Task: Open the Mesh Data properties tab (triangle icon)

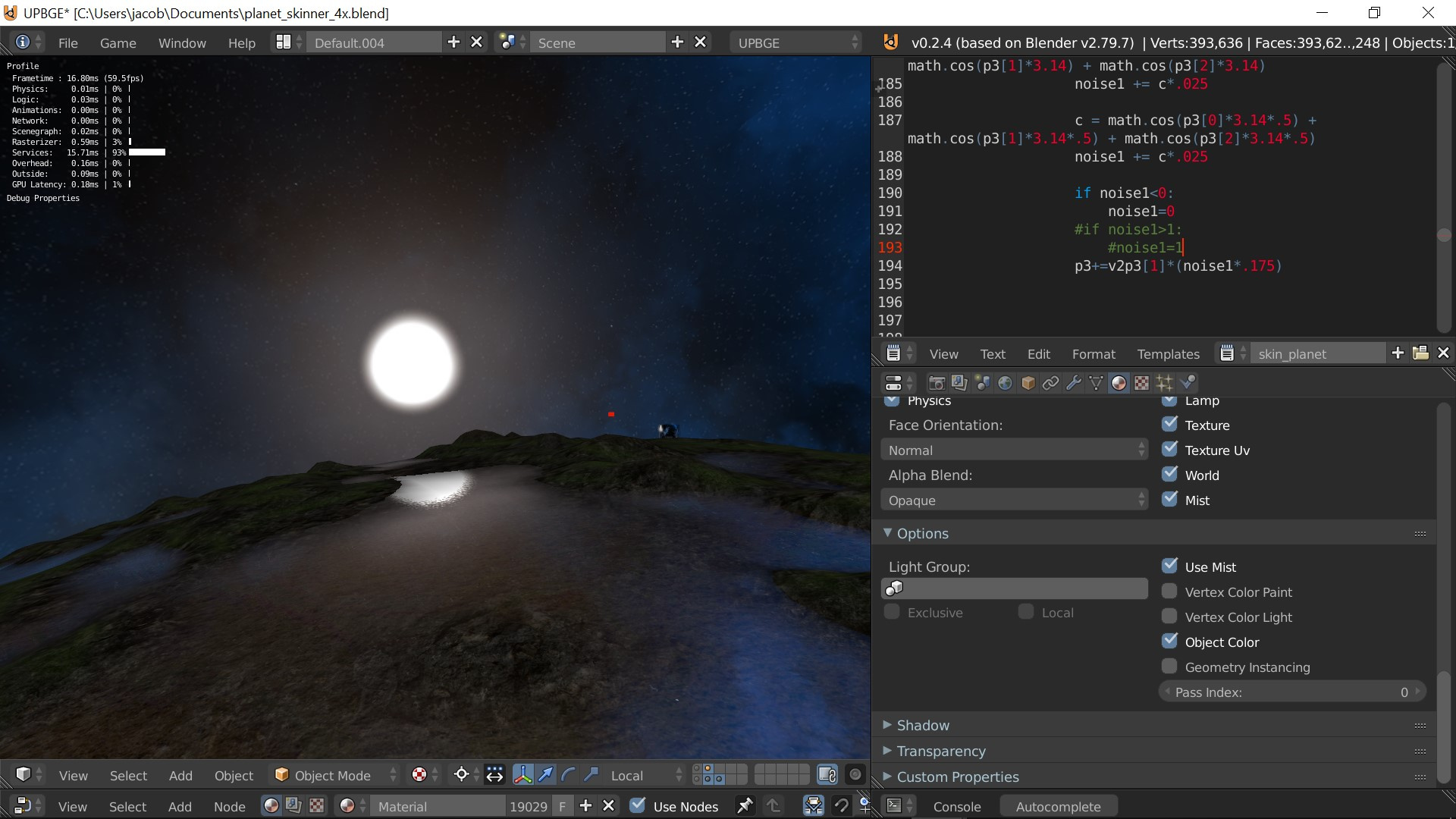Action: [1096, 383]
